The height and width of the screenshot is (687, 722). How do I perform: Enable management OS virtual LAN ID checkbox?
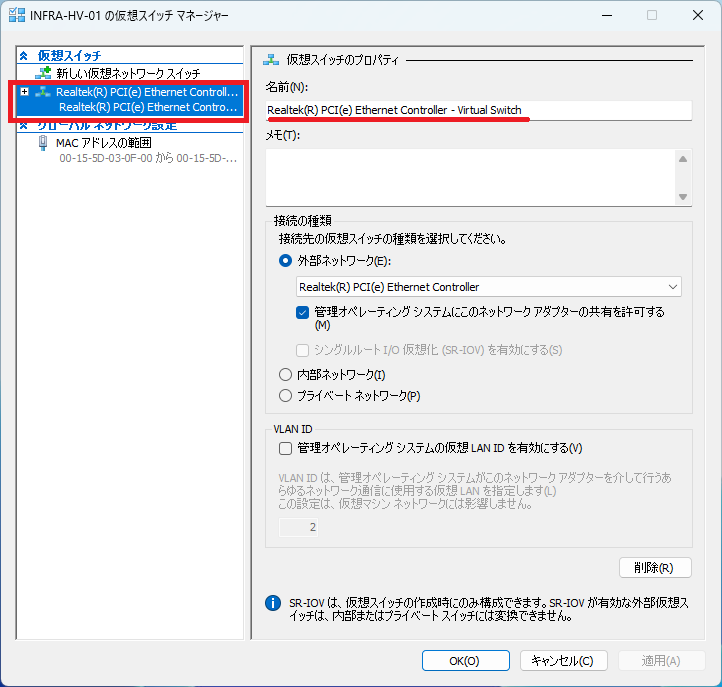[x=285, y=448]
